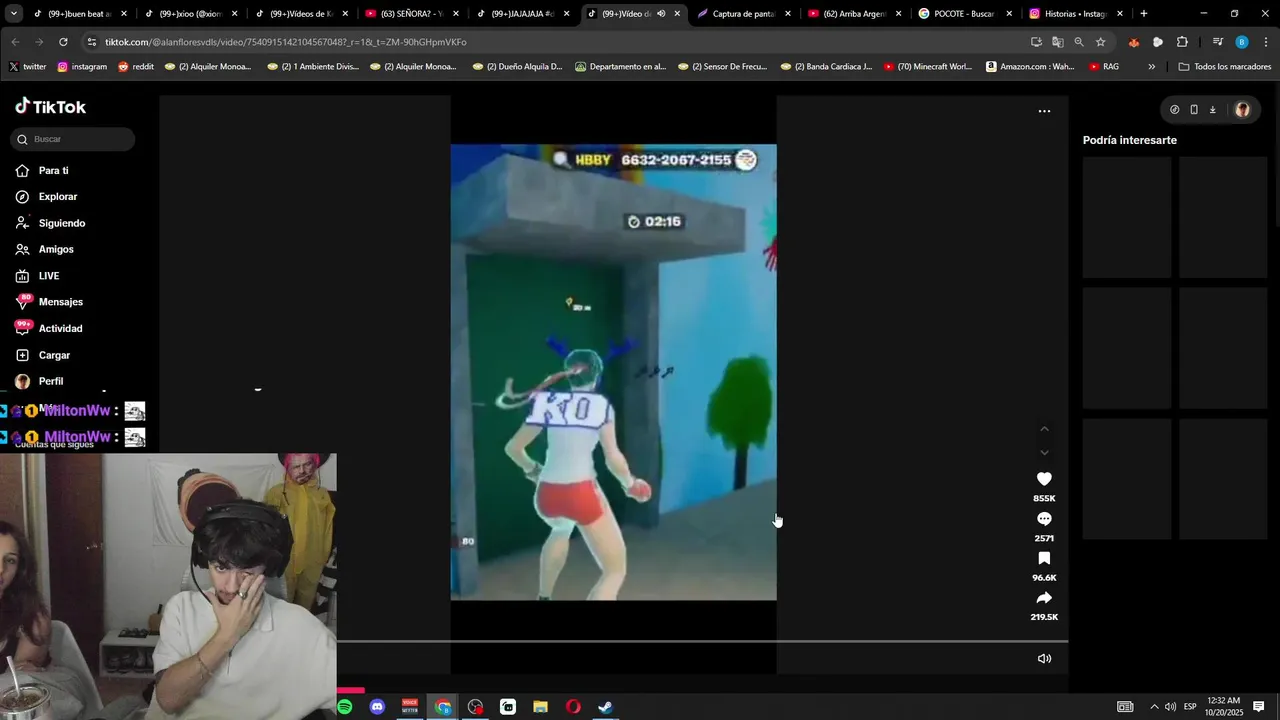Open the media control icon in Chrome toolbar
Screen dimensions: 1280x720
pyautogui.click(x=1218, y=42)
